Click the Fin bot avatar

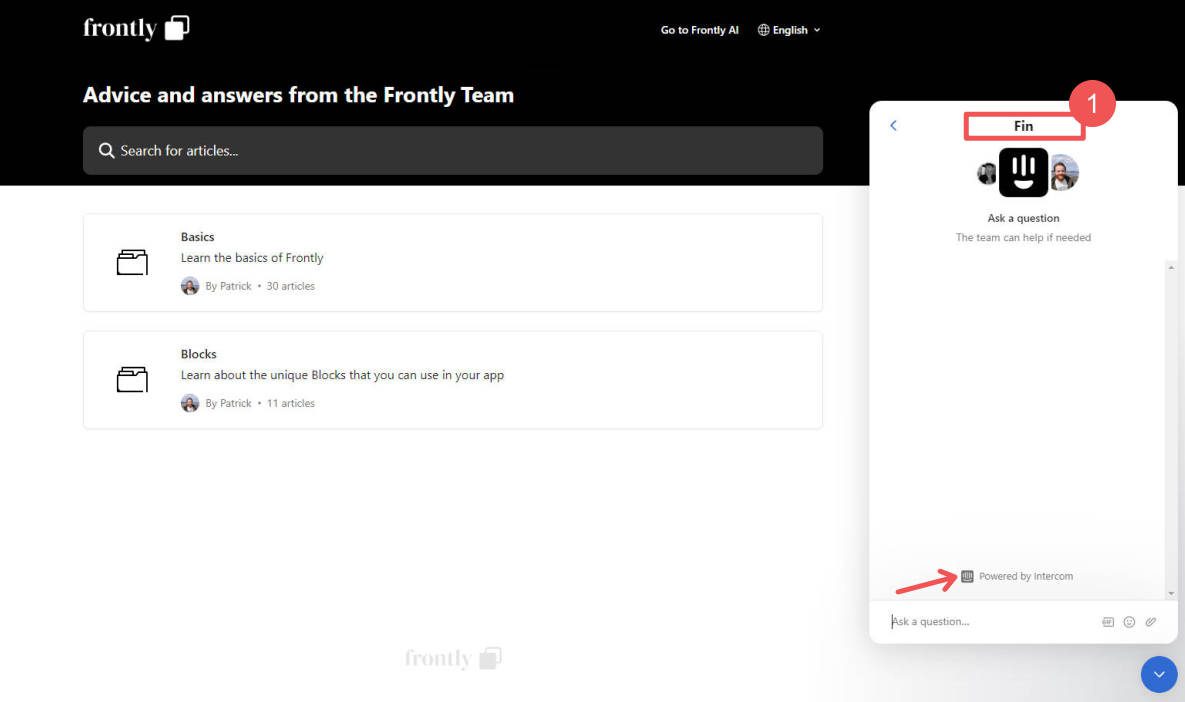1023,172
